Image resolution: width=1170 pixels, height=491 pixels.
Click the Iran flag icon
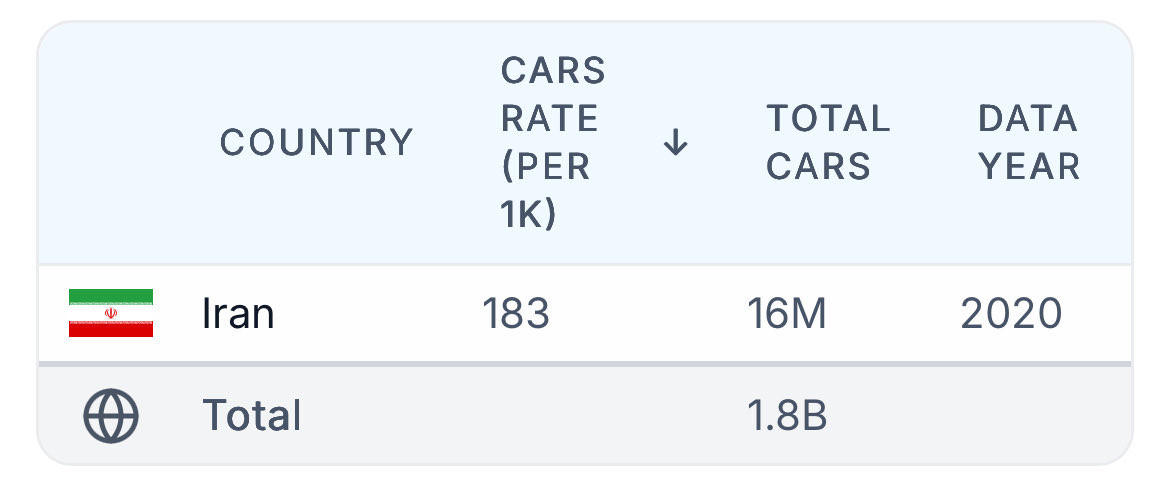click(111, 313)
